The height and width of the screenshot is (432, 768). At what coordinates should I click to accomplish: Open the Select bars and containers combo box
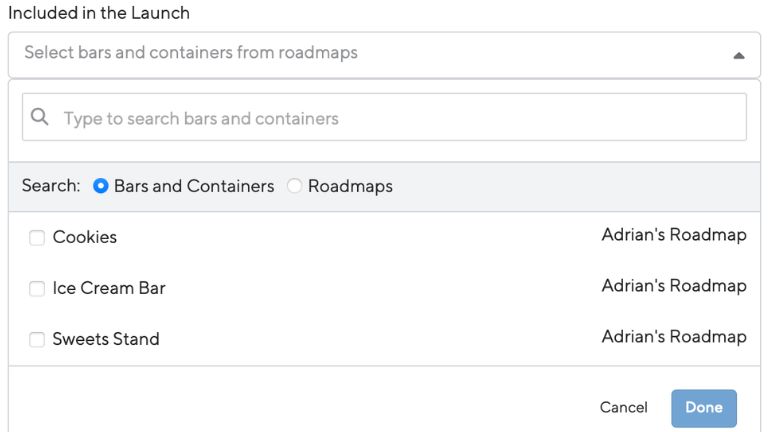point(384,55)
